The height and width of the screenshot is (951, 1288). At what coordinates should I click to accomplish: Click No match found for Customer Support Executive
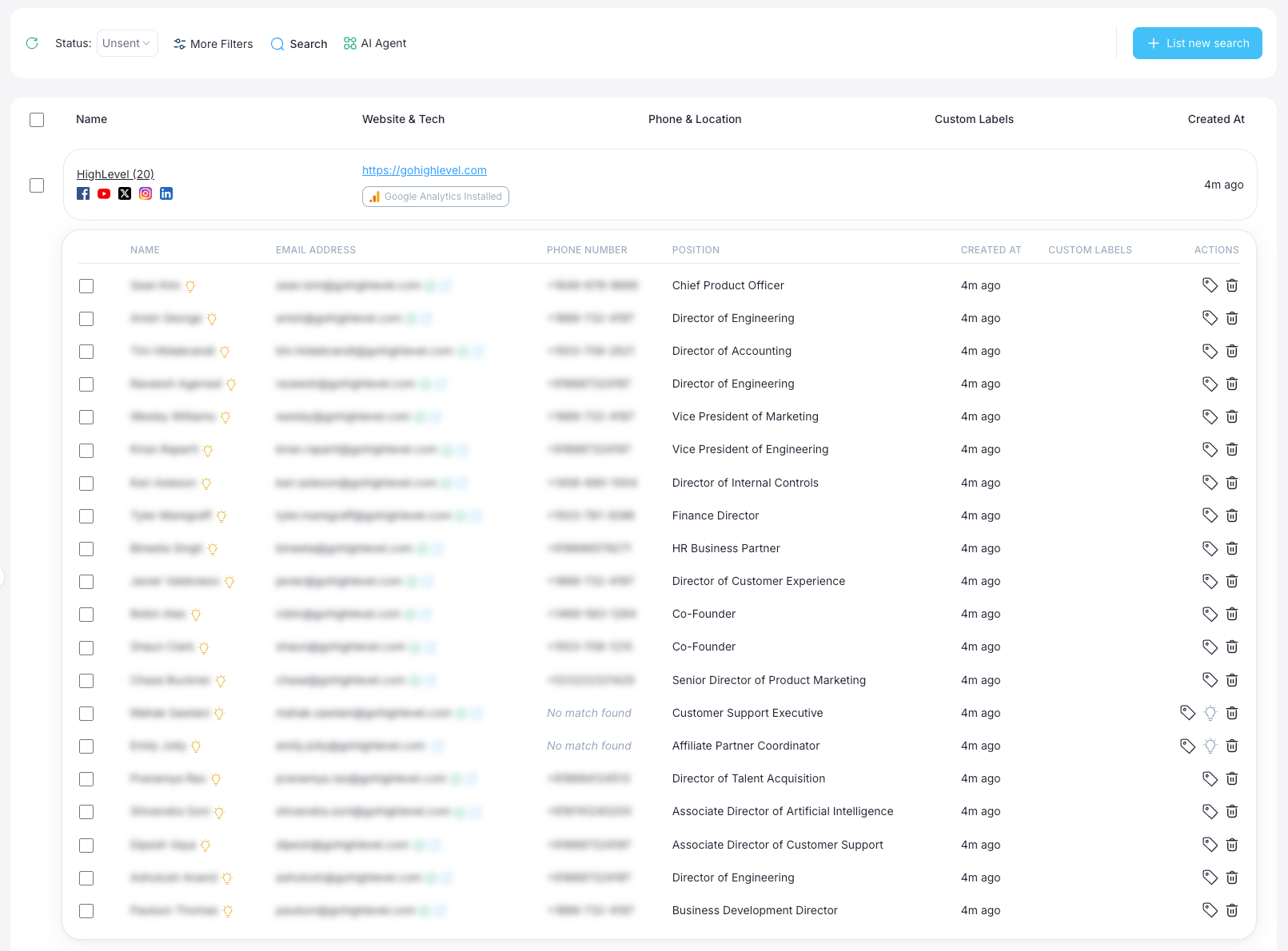coord(589,713)
